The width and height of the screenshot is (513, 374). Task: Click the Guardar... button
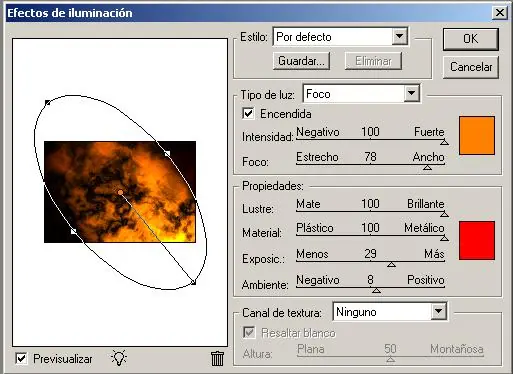click(301, 61)
